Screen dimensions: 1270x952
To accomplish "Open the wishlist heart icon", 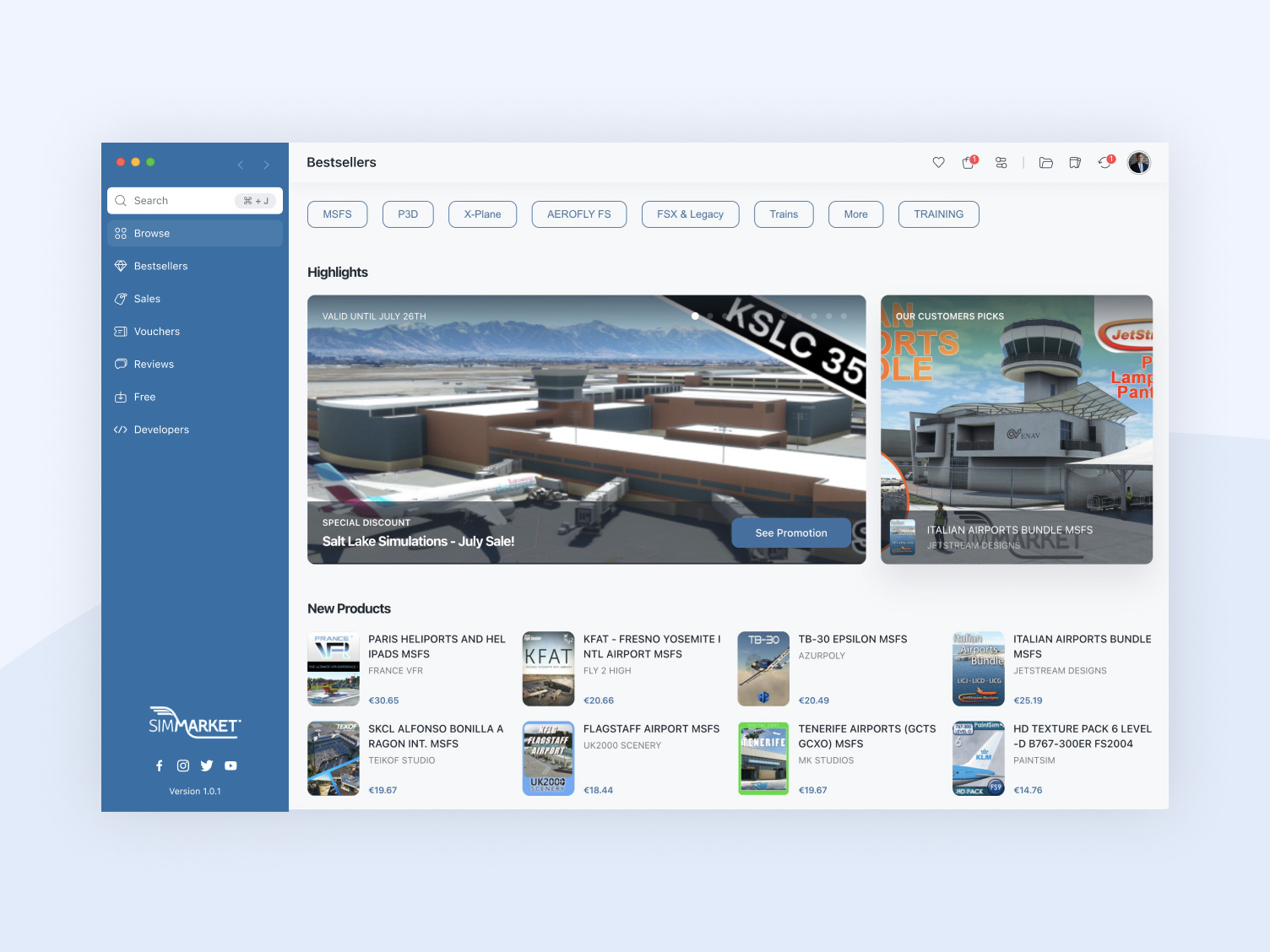I will [938, 162].
